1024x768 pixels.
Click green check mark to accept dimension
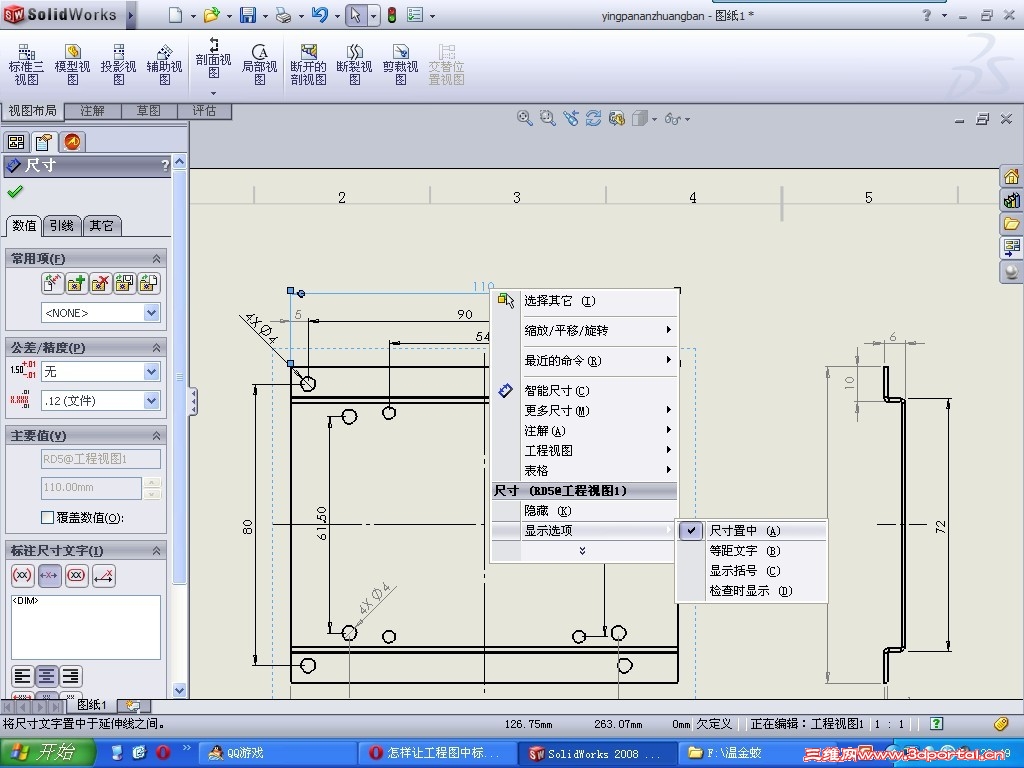[15, 191]
